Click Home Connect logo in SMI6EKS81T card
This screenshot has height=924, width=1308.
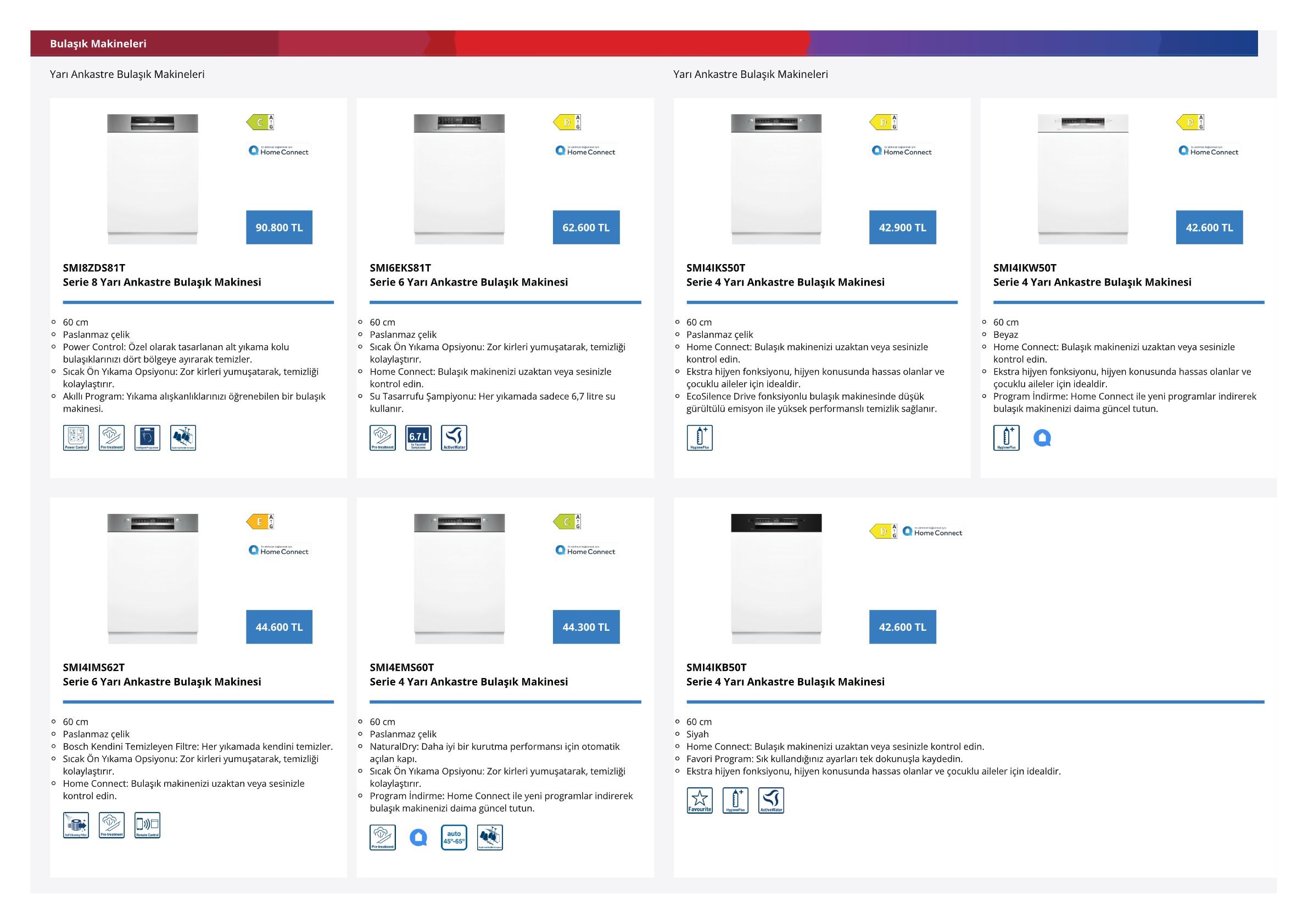coord(586,150)
